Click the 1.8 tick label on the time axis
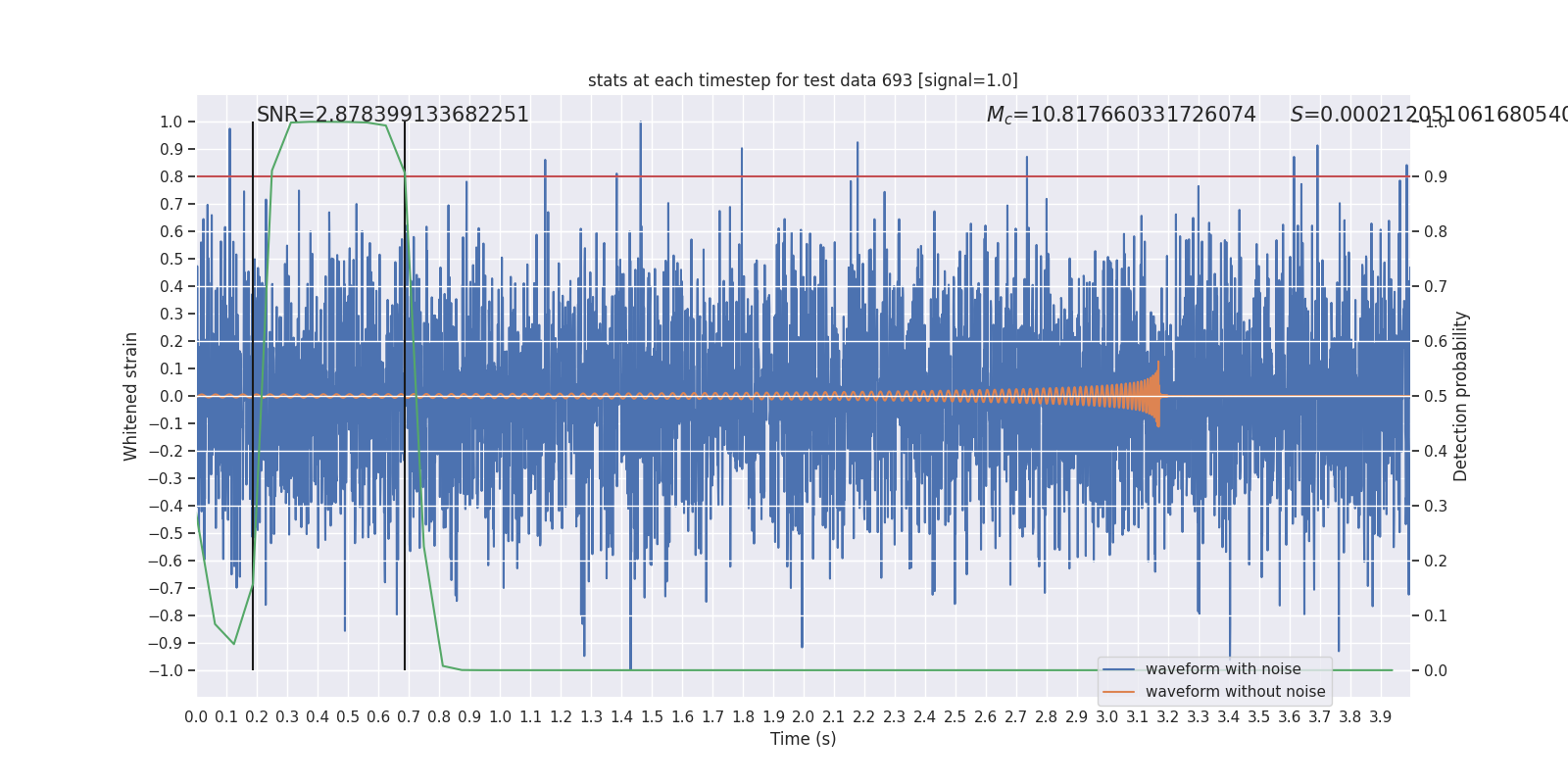 743,717
